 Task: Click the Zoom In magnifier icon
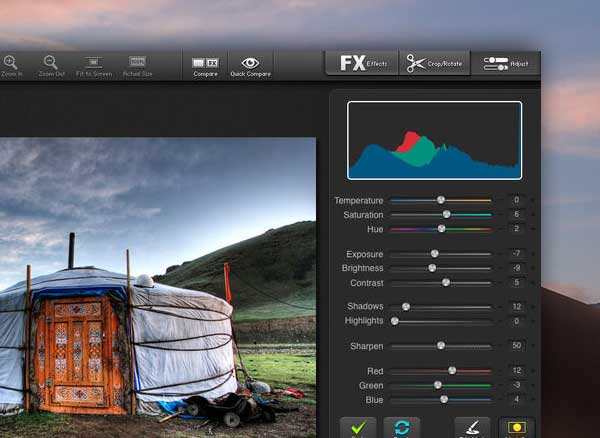point(10,62)
